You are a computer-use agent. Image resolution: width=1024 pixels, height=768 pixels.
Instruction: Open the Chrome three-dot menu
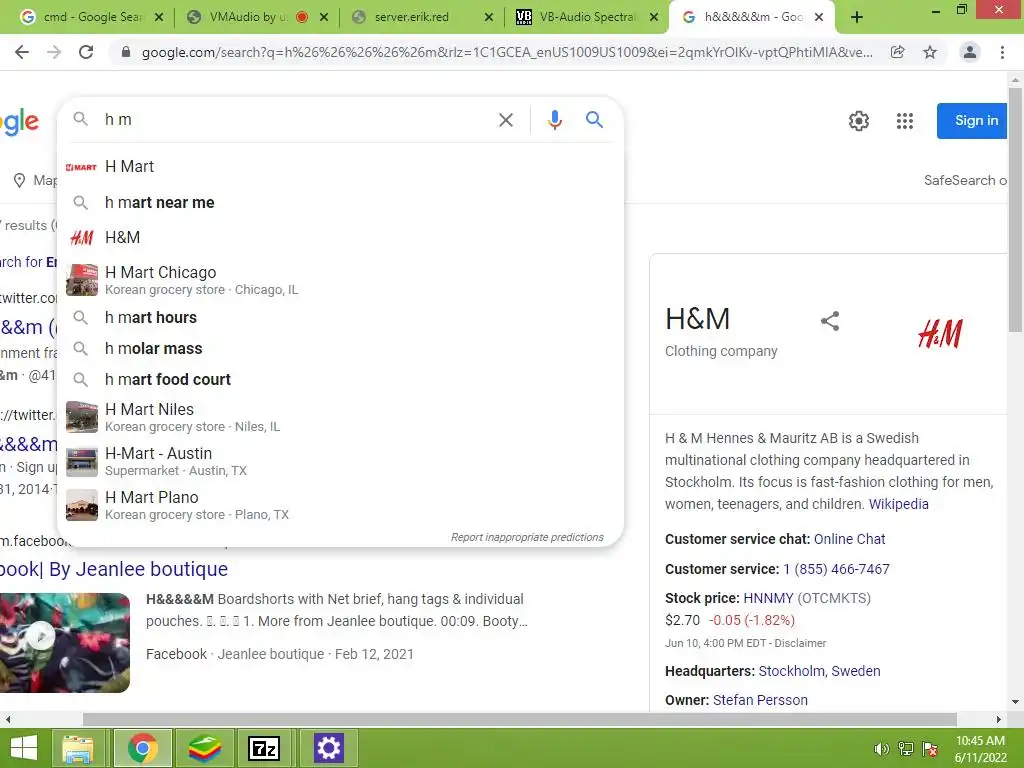[1002, 52]
